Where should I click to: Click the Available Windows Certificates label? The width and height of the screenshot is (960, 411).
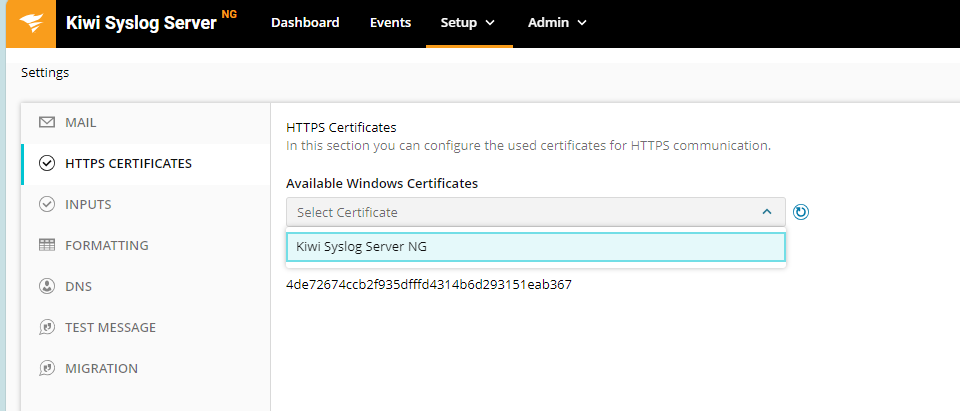pyautogui.click(x=382, y=183)
